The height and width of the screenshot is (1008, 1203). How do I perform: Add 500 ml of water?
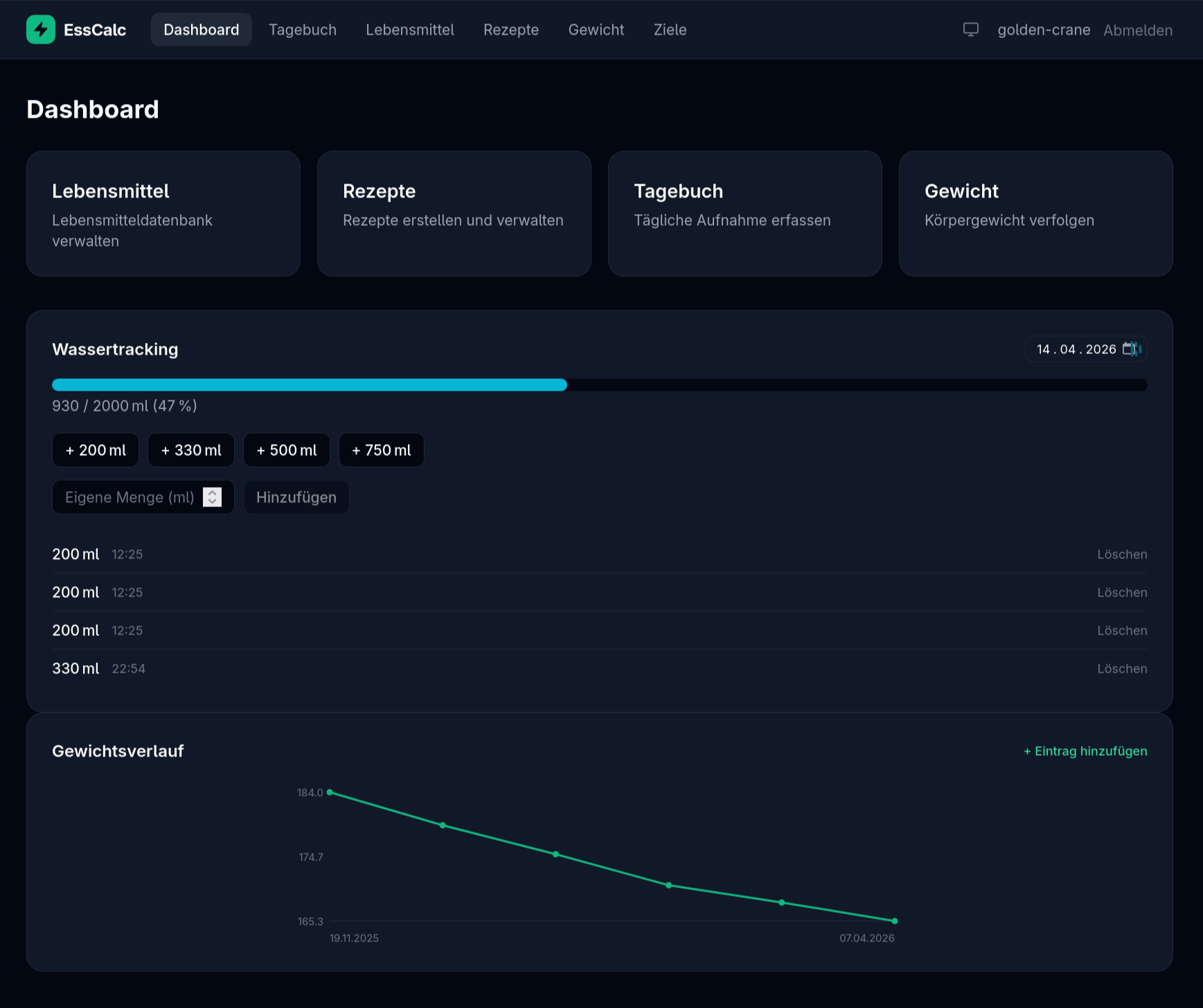(x=287, y=450)
